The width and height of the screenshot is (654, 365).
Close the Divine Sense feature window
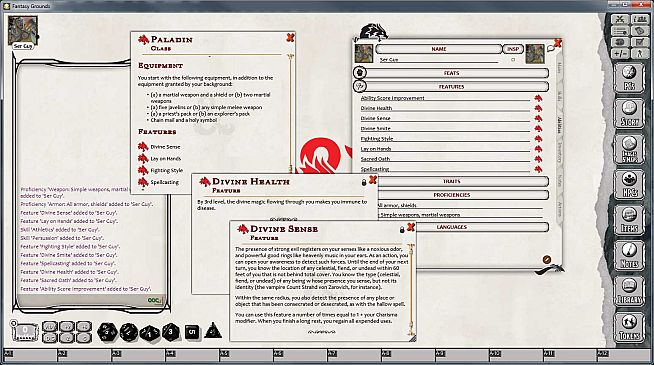pyautogui.click(x=411, y=227)
